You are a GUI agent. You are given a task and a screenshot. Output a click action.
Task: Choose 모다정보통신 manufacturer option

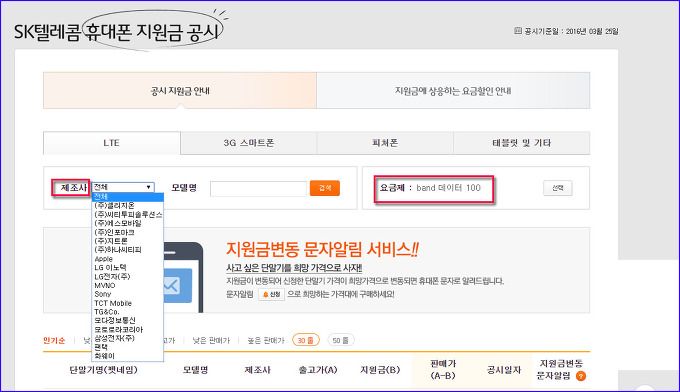coord(128,320)
